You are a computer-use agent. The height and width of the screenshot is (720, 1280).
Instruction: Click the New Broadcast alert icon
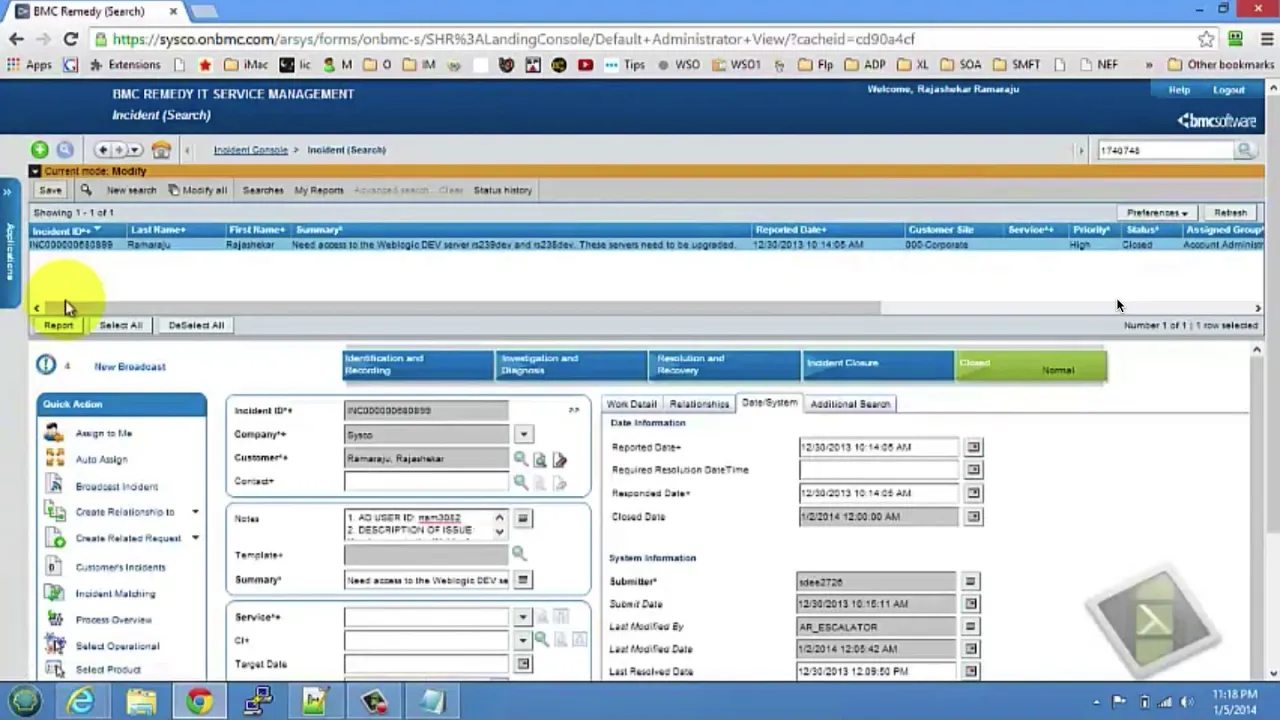[46, 365]
